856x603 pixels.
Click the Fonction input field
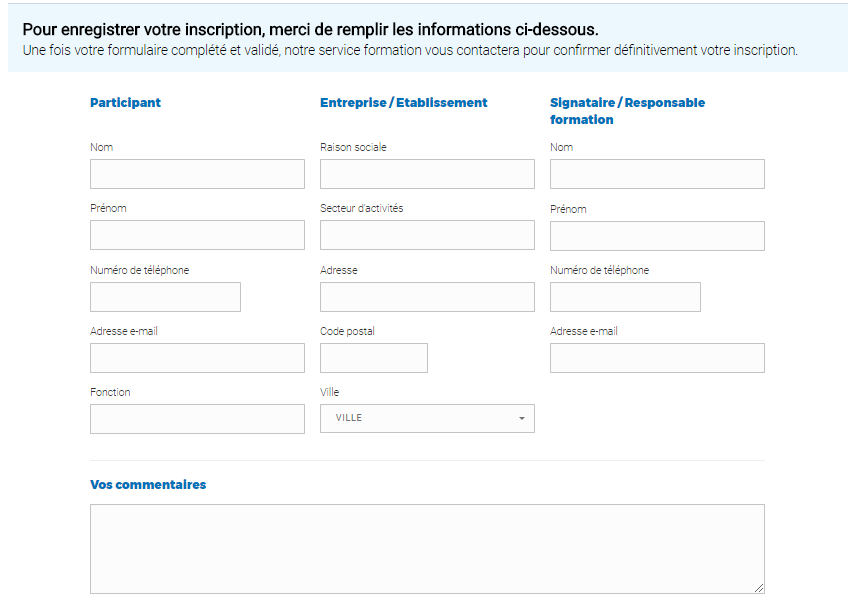click(x=197, y=419)
